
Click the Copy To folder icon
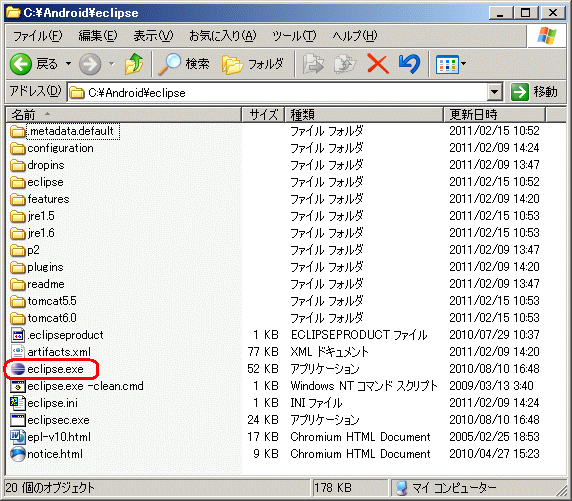(x=345, y=64)
